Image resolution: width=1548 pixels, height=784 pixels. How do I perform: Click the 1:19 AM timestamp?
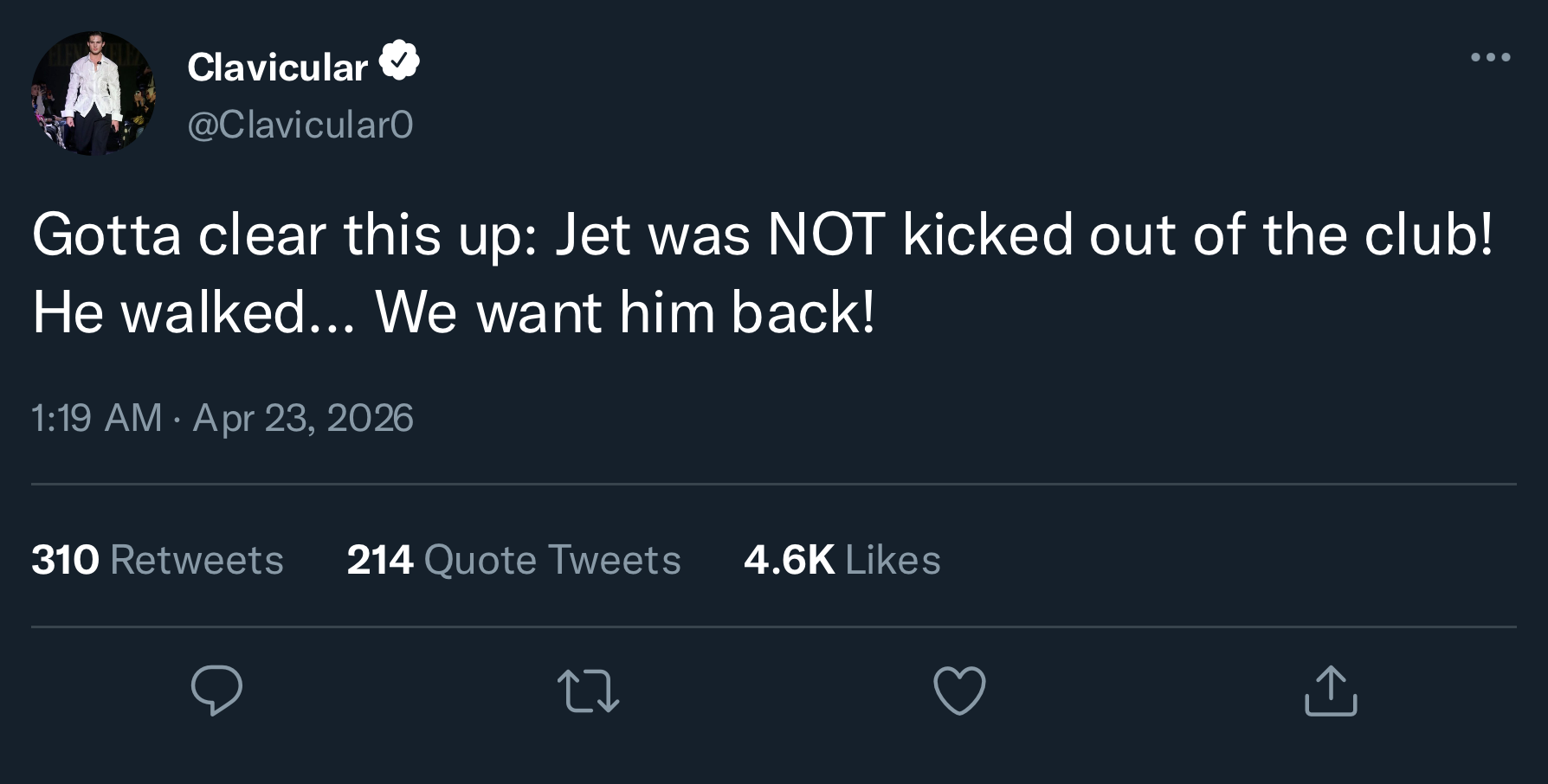coord(96,418)
